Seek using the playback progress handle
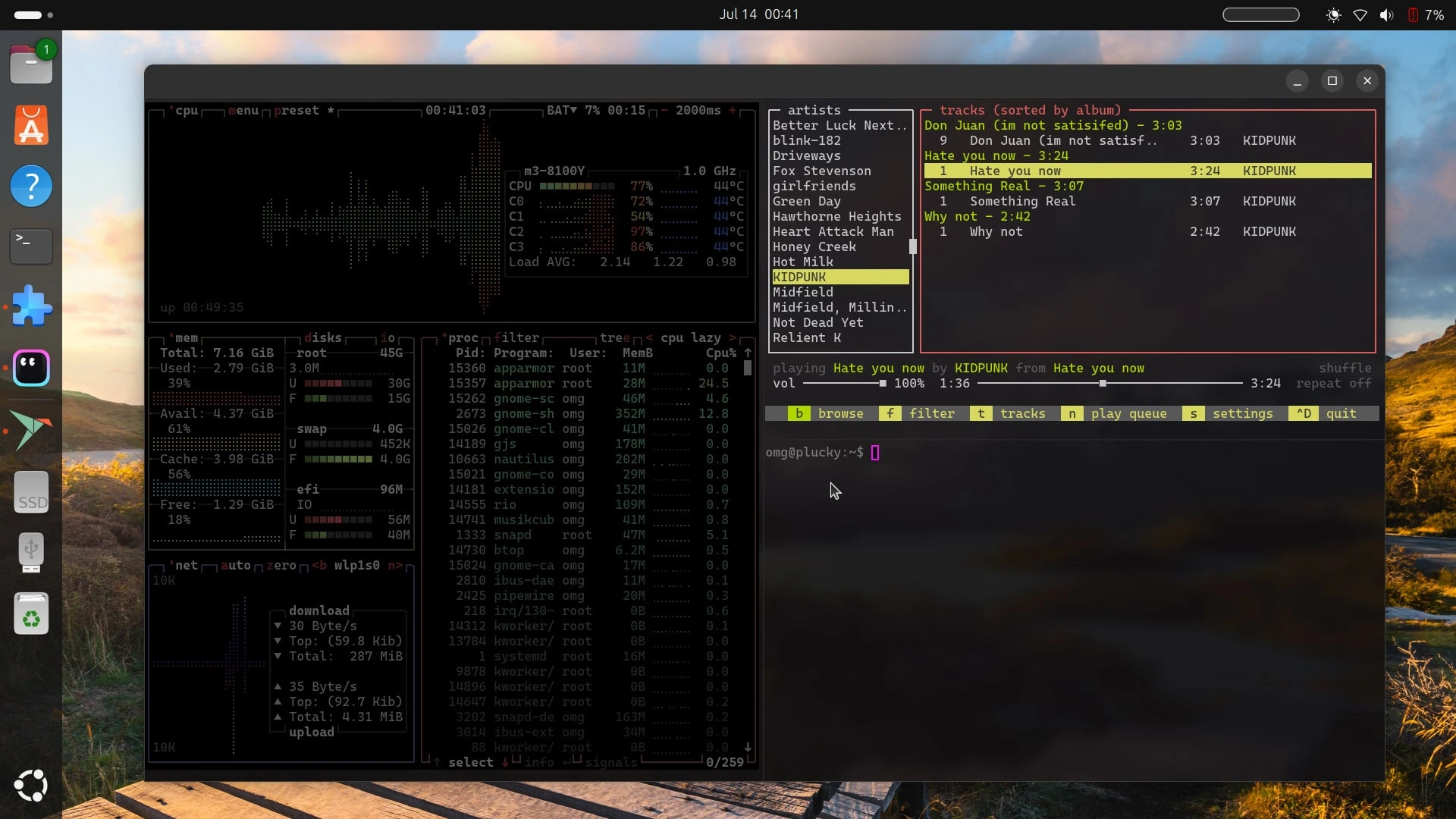The image size is (1456, 819). click(x=1103, y=384)
